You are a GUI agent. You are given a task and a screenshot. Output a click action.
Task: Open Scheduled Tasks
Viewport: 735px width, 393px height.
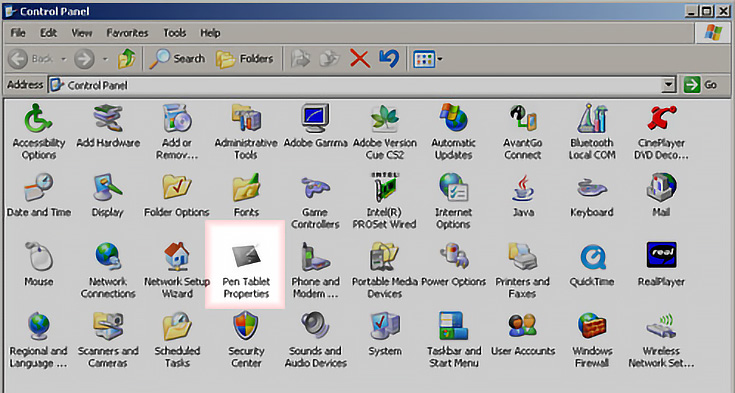pos(177,340)
